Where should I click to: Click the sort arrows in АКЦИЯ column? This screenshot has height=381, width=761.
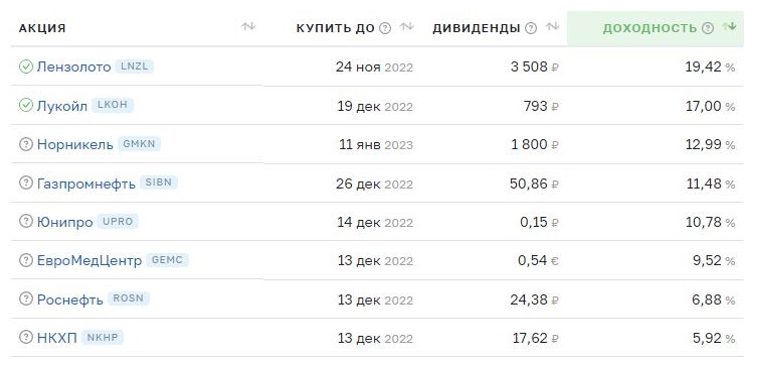248,27
